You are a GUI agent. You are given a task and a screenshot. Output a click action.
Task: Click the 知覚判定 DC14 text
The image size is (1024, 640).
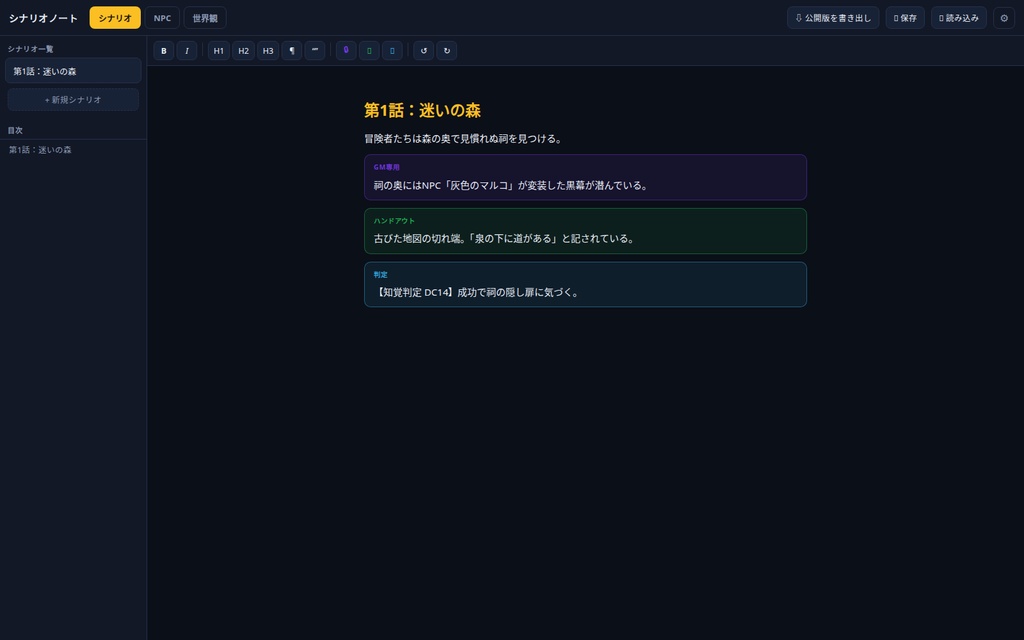[x=477, y=293]
